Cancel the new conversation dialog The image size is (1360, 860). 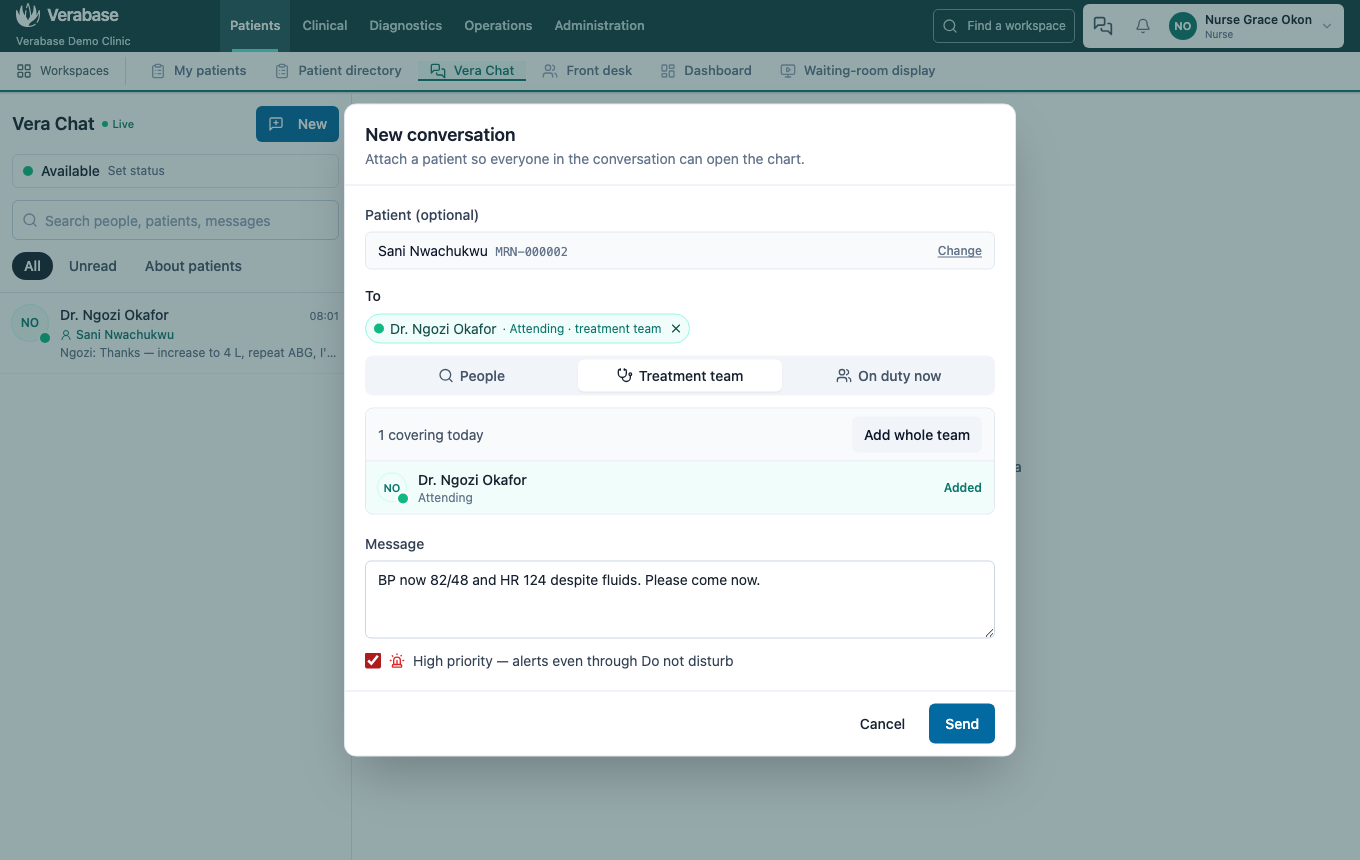pos(882,724)
